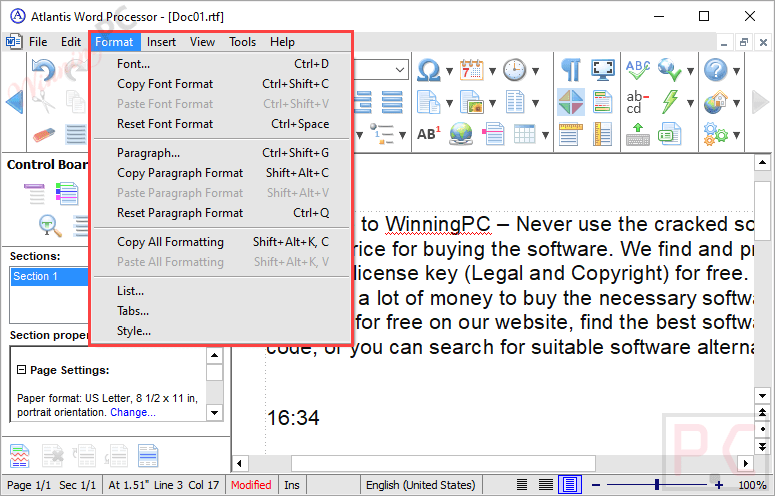Click the Word document icon in menu bar
This screenshot has height=496, width=775.
(x=13, y=42)
